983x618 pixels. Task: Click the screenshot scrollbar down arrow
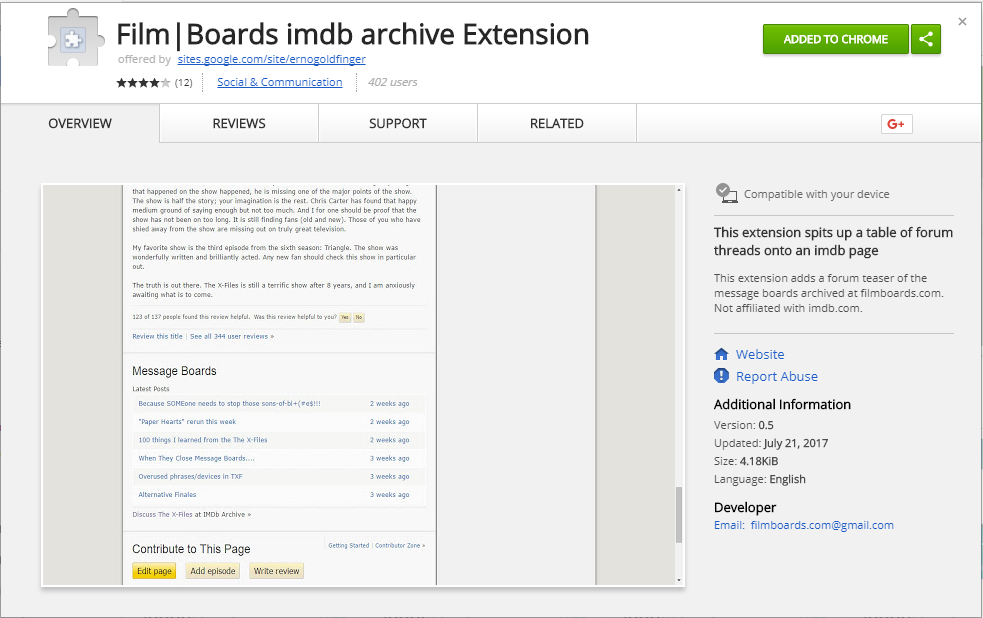pyautogui.click(x=678, y=580)
